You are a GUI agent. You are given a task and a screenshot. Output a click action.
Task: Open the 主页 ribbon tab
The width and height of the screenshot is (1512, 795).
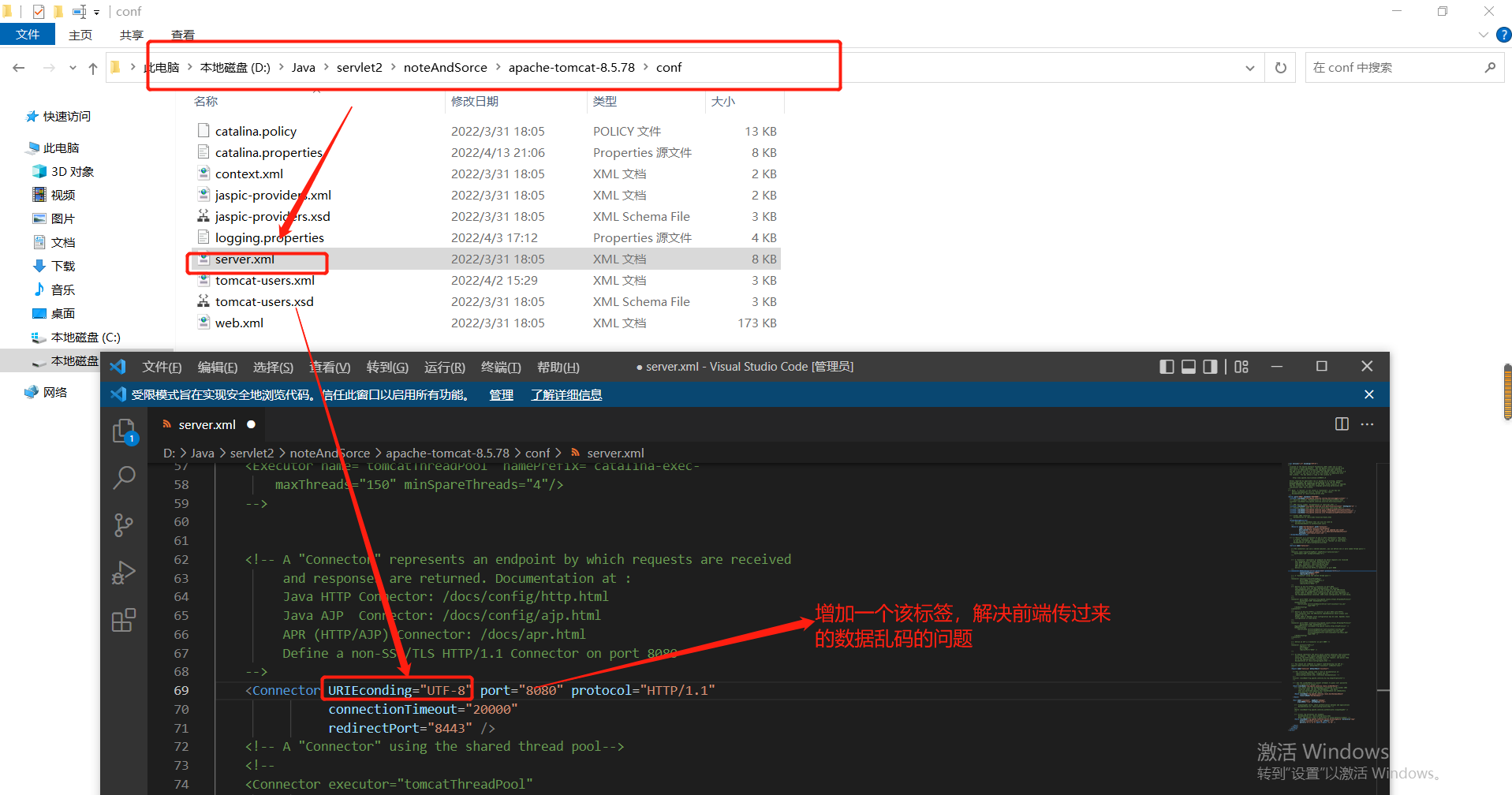click(80, 35)
